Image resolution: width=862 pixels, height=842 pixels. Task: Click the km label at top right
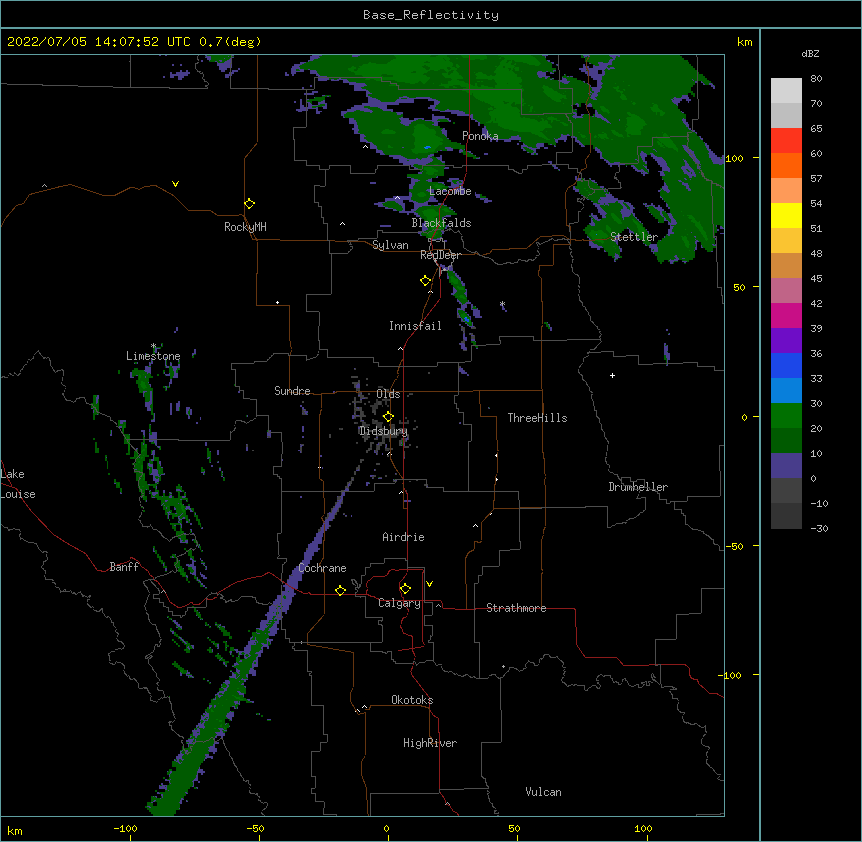coord(744,42)
